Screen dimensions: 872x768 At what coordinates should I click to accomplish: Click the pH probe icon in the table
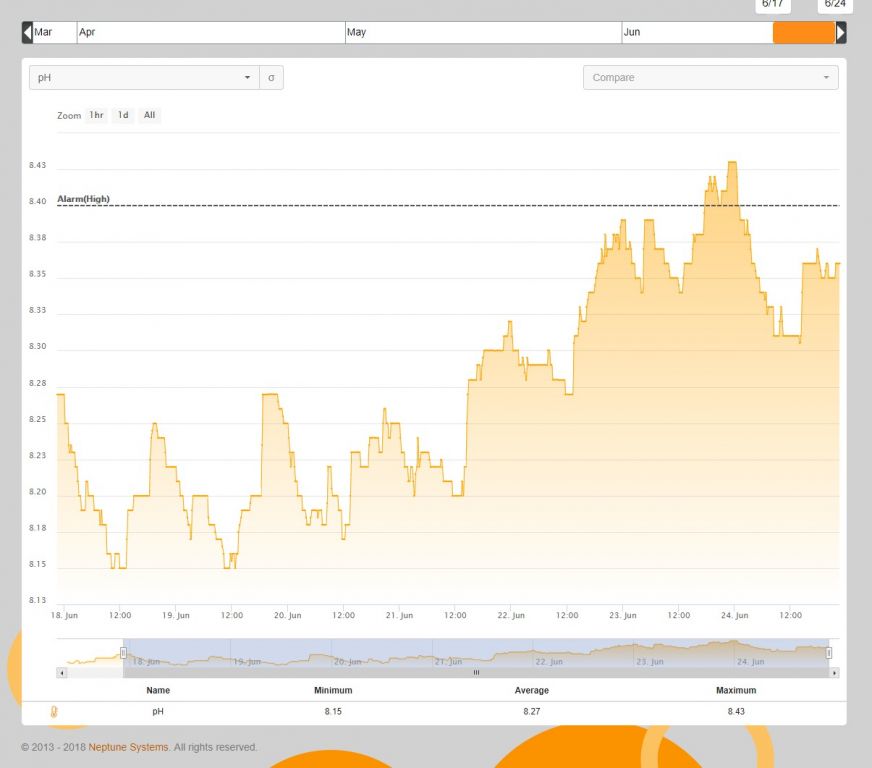coord(55,712)
